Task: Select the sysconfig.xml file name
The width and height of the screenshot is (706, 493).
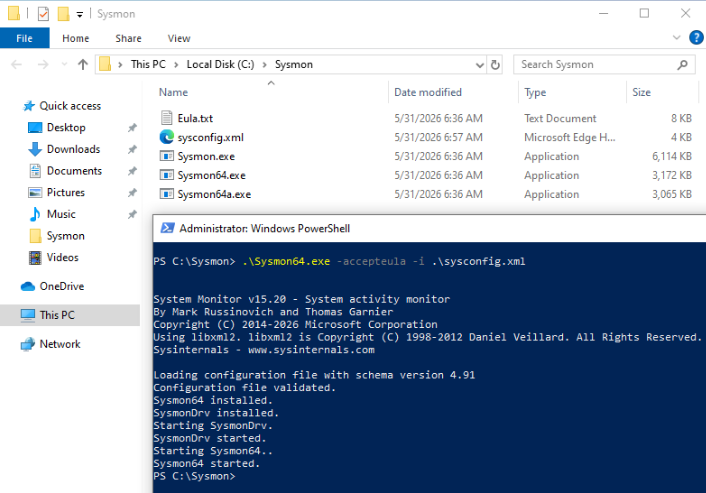Action: click(x=210, y=137)
